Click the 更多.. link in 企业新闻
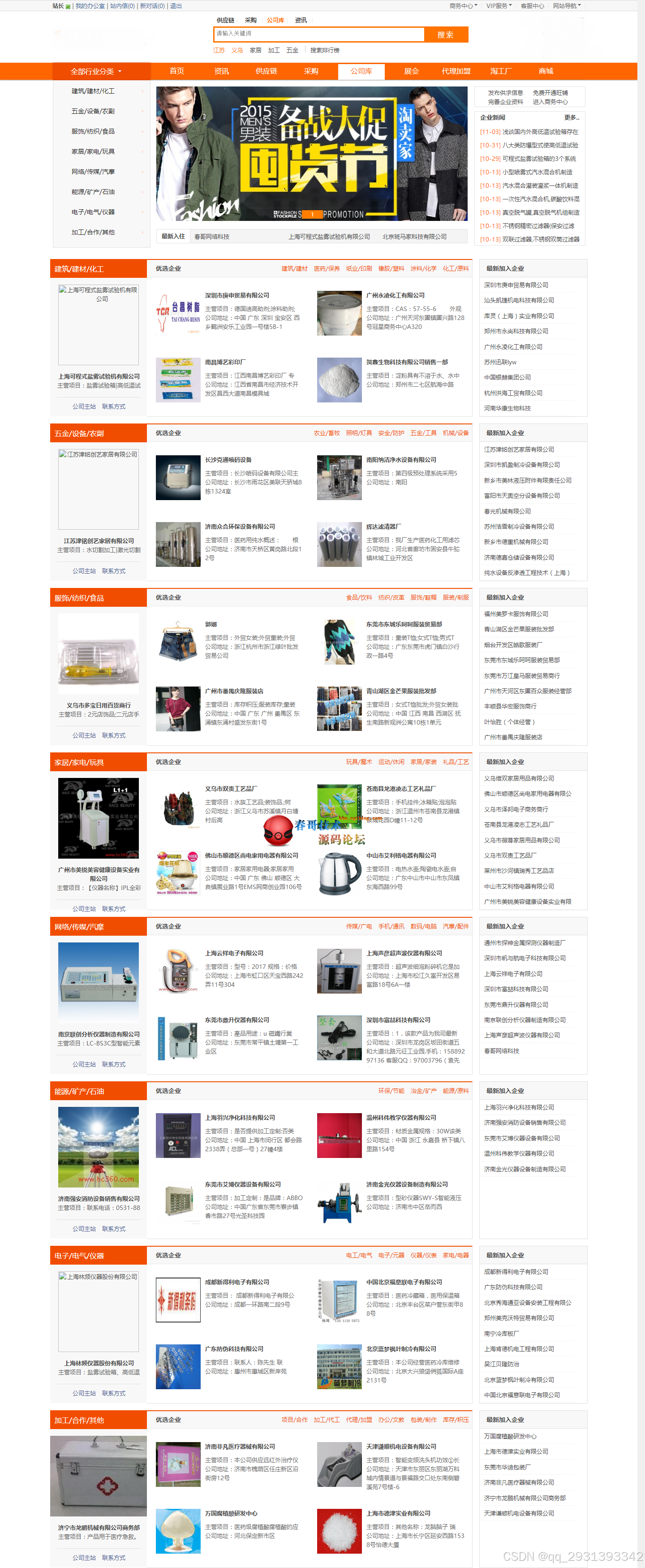Screen dimensions: 645x1568 coord(572,117)
